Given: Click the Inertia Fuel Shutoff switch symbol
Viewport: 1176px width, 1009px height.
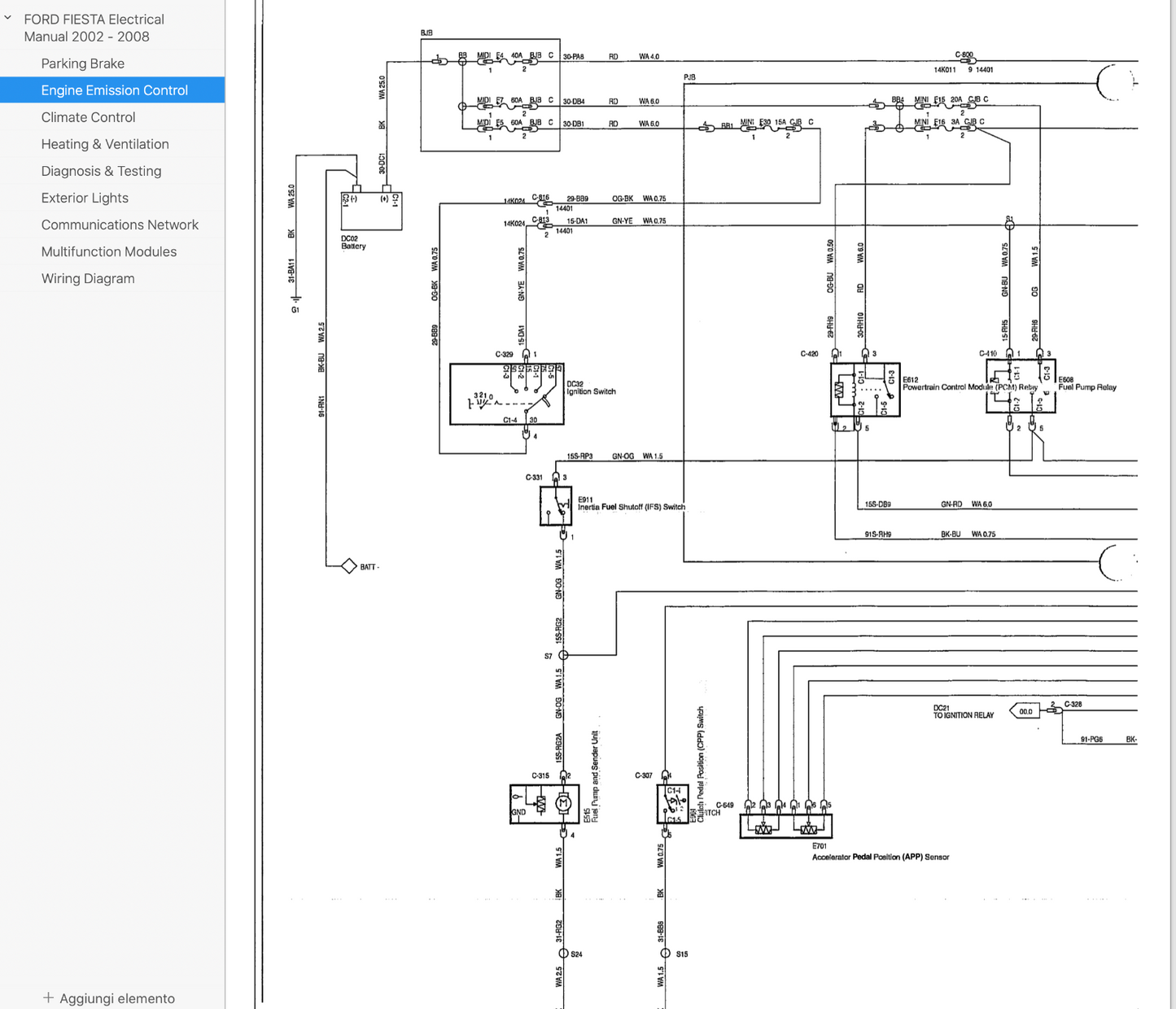Looking at the screenshot, I should tap(556, 506).
